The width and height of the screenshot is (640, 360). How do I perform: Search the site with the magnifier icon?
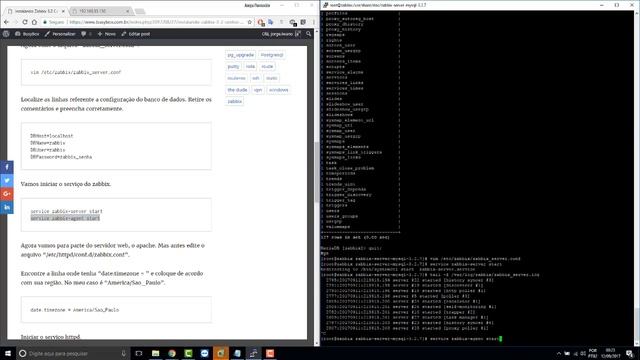tap(309, 34)
